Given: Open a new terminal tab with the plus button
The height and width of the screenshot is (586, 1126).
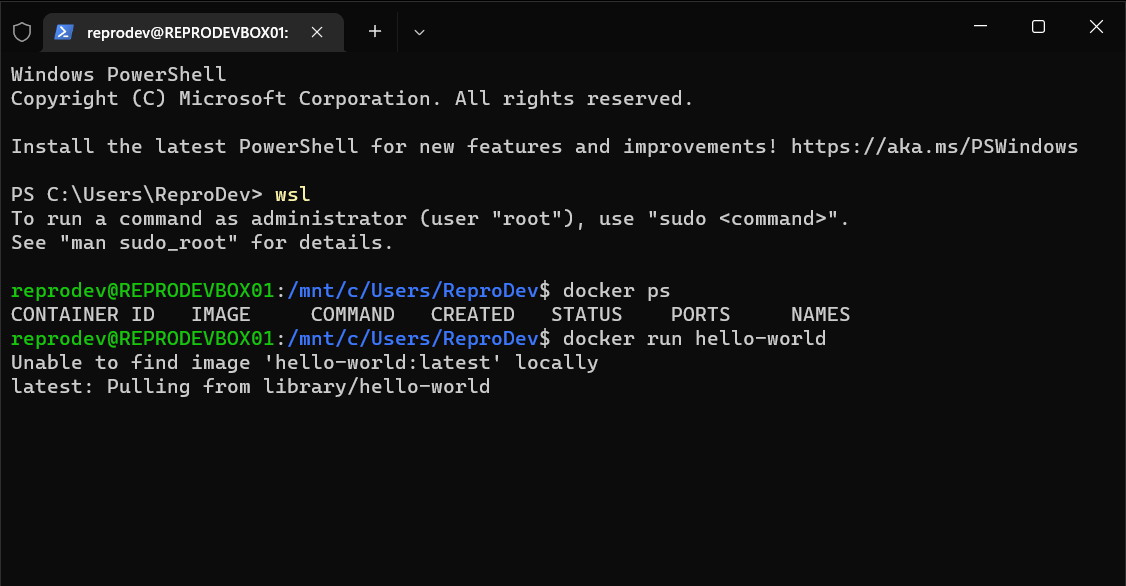Looking at the screenshot, I should pos(374,31).
